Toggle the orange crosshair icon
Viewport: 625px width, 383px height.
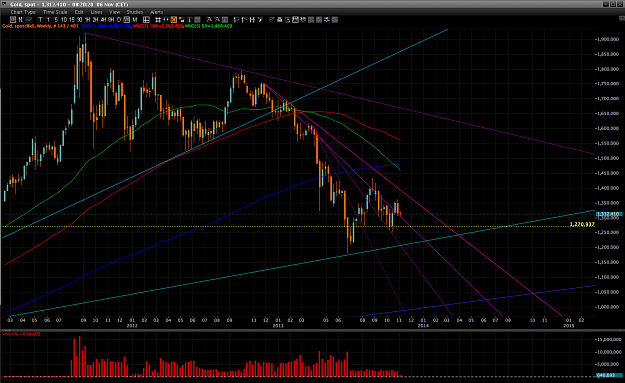pyautogui.click(x=174, y=20)
